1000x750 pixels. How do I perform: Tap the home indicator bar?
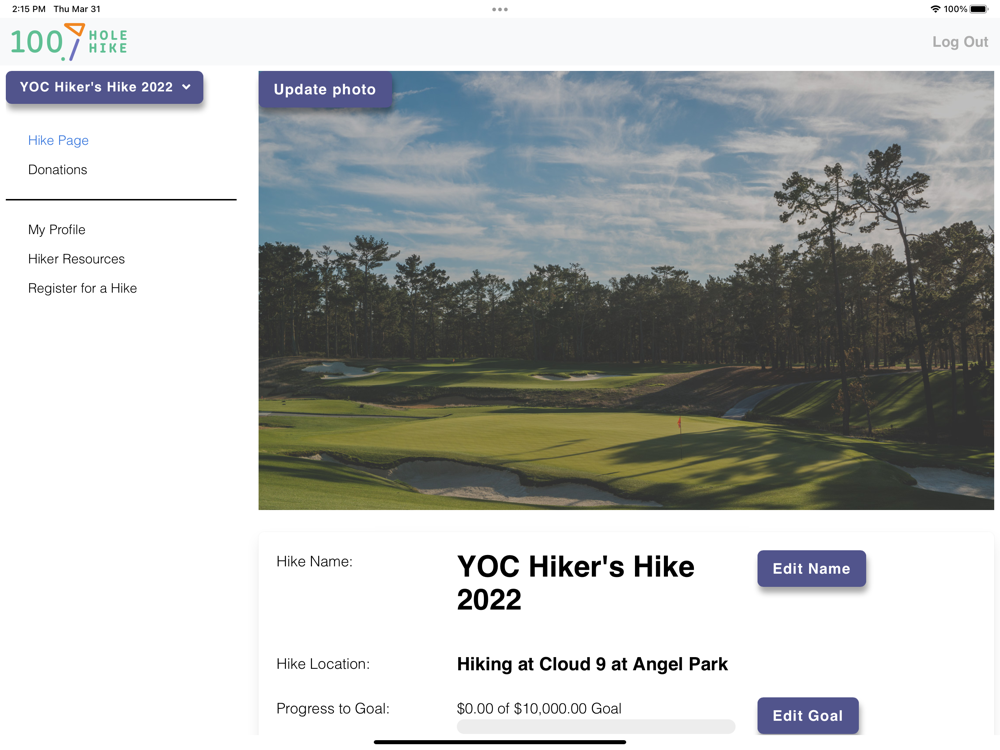500,742
